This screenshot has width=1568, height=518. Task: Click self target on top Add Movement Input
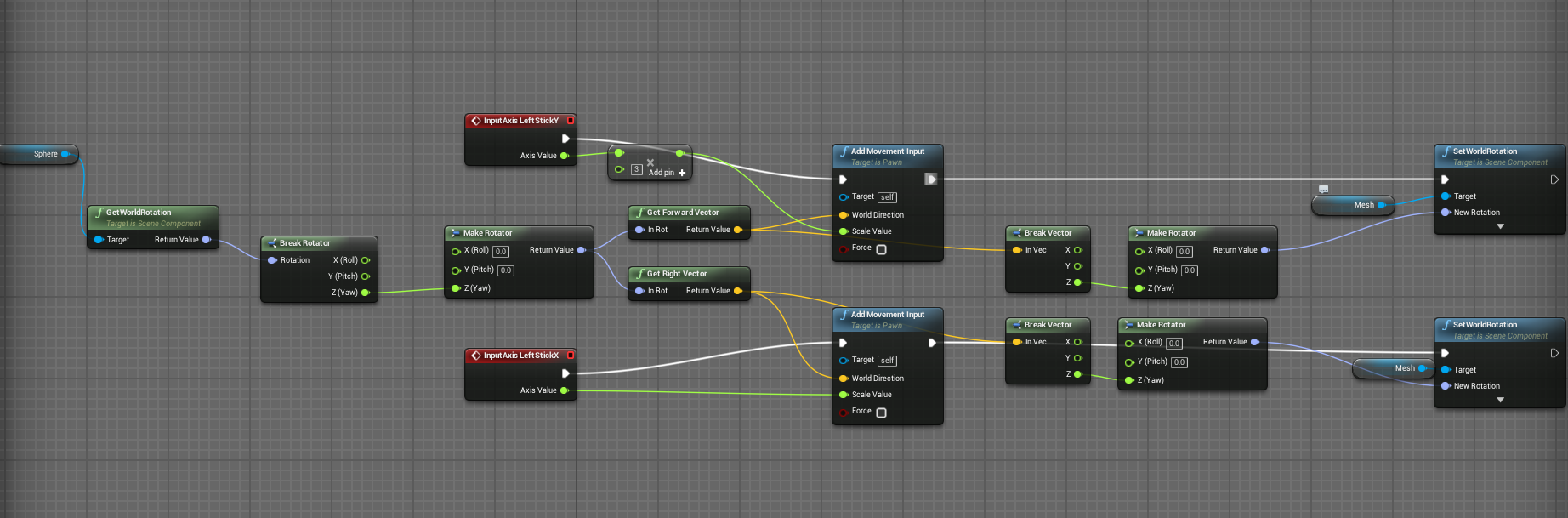pyautogui.click(x=887, y=197)
